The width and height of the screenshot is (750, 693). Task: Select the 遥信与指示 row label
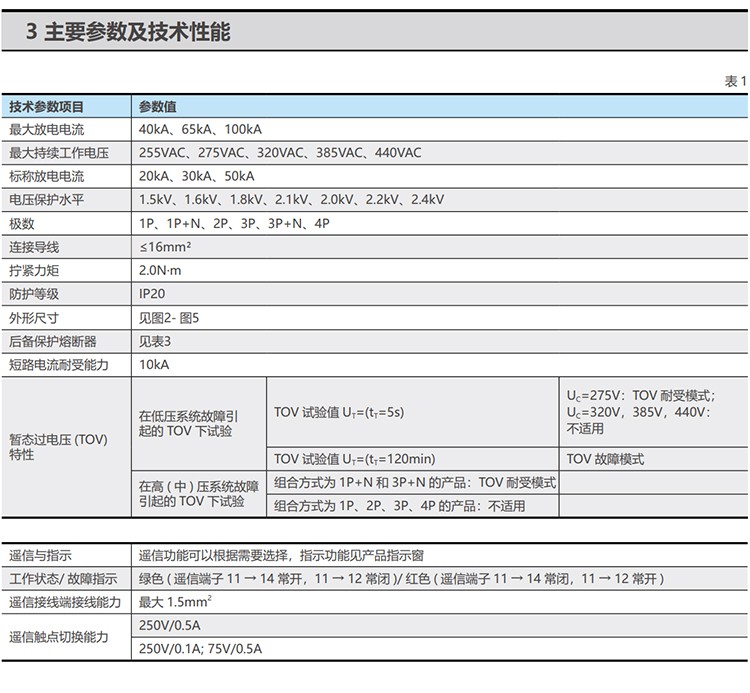(x=40, y=555)
